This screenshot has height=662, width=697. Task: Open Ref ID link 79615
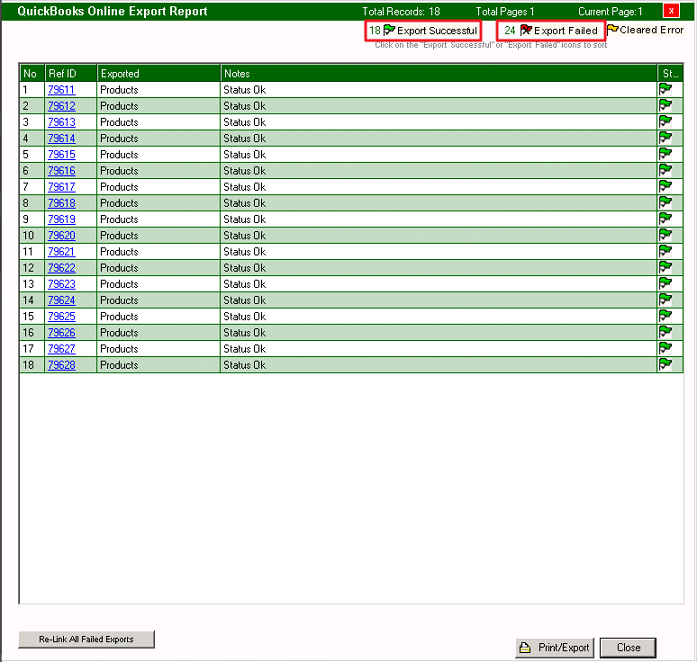click(x=61, y=154)
